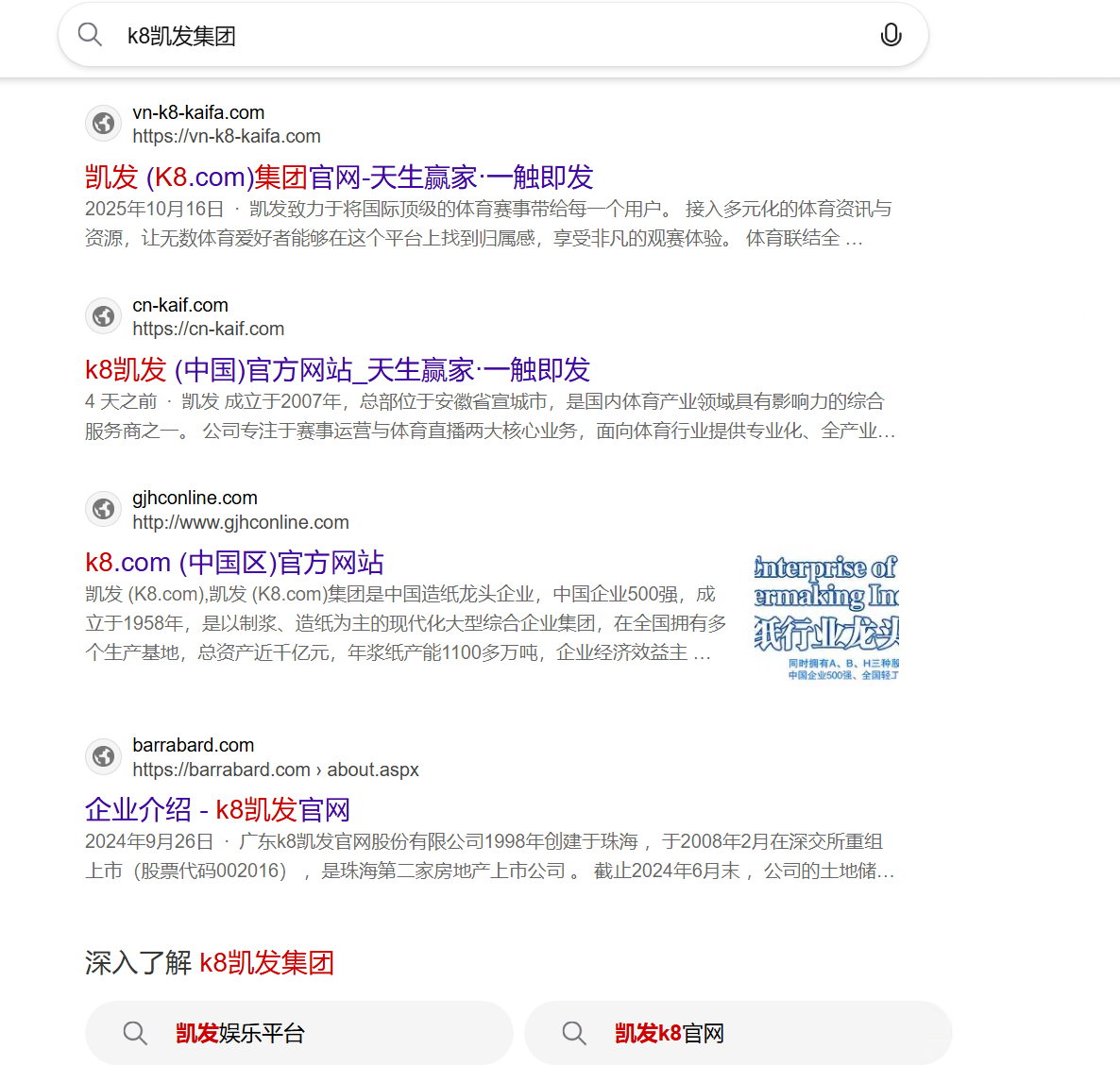Open result titled 企业介绍 - k8凯发官网
The image size is (1120, 1066).
coord(218,810)
